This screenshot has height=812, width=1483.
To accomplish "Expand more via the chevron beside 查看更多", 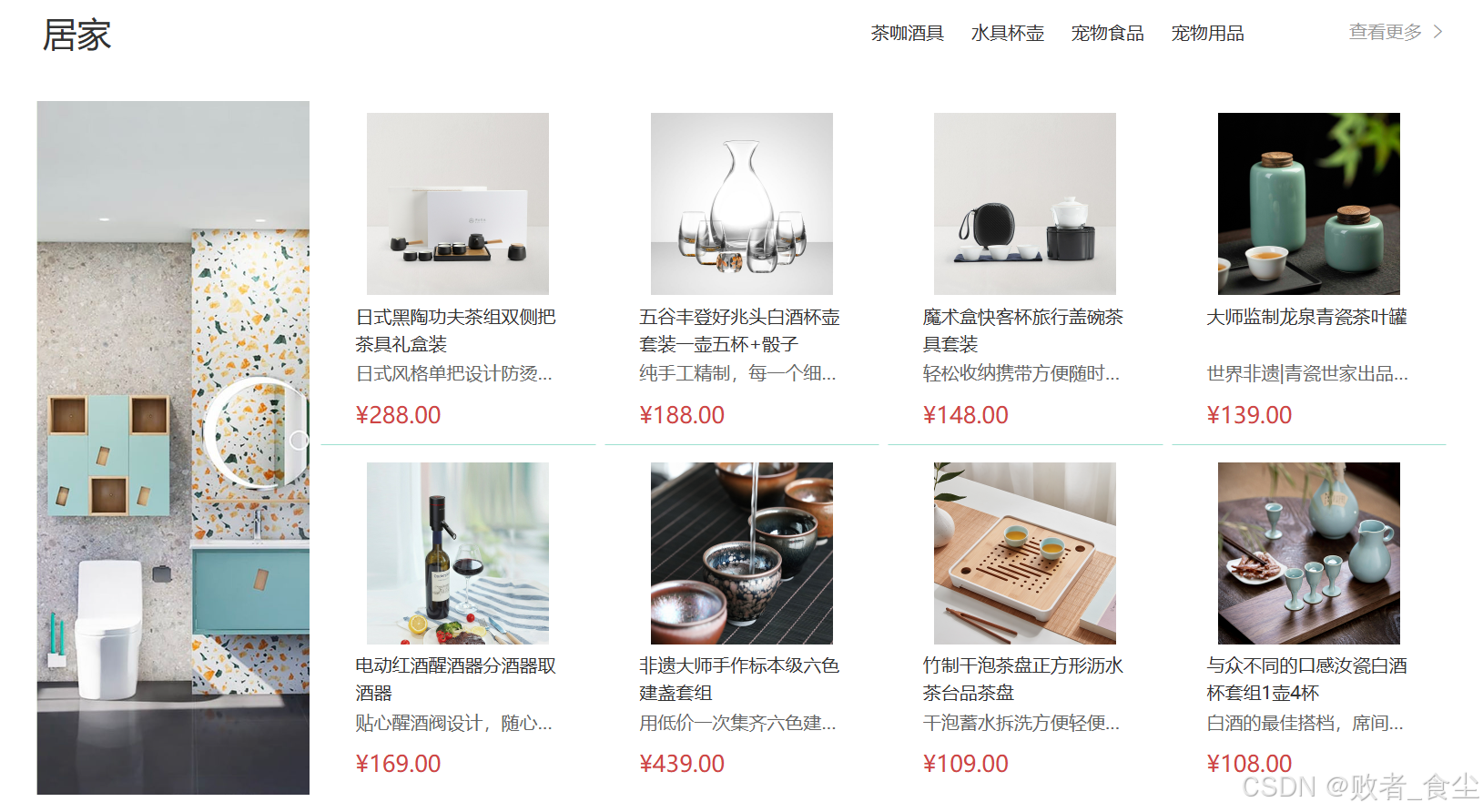I will (1438, 32).
